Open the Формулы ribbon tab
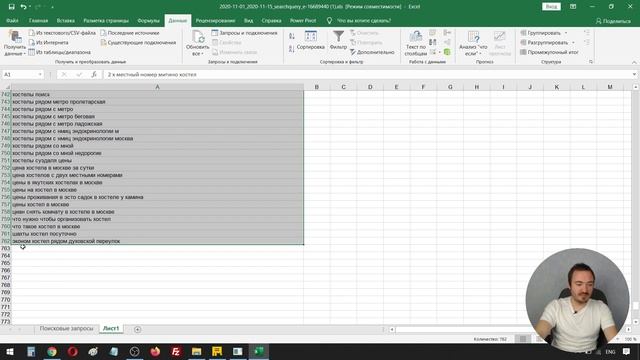The height and width of the screenshot is (360, 640). 148,20
